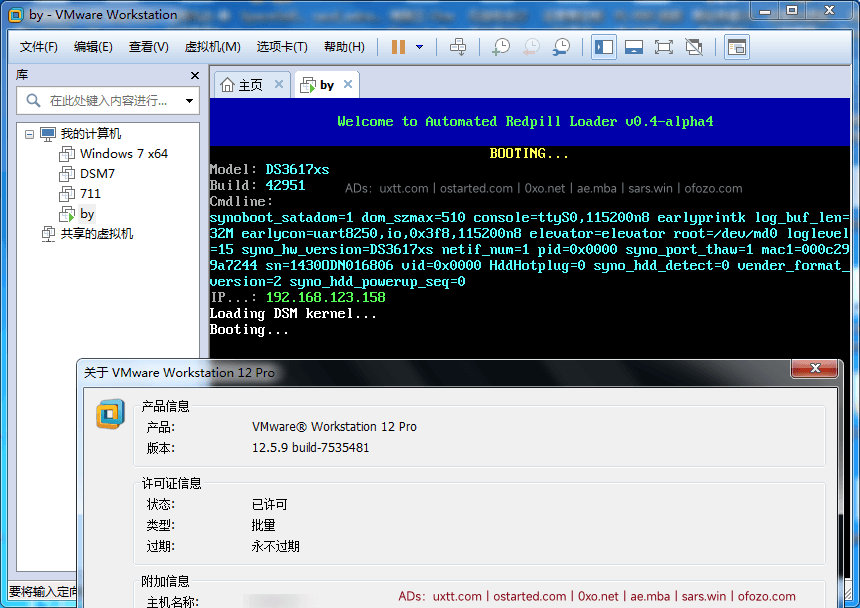Image resolution: width=860 pixels, height=608 pixels.
Task: Click the 711 VM icon in the library
Action: (67, 194)
